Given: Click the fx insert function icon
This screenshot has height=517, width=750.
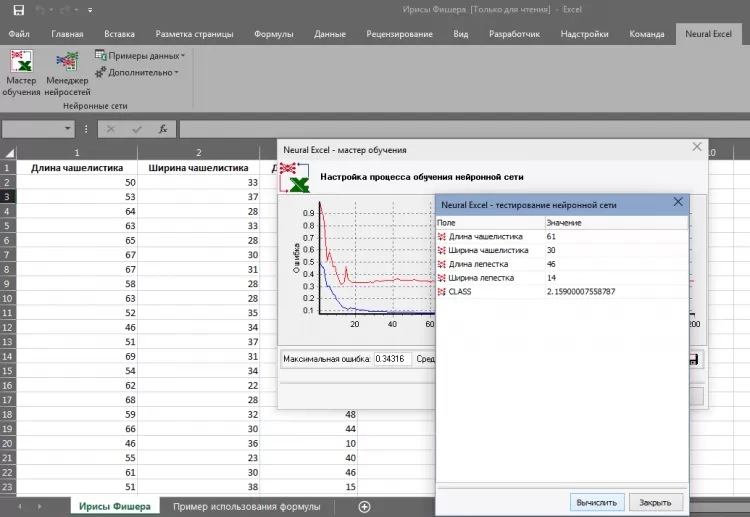Looking at the screenshot, I should [162, 129].
